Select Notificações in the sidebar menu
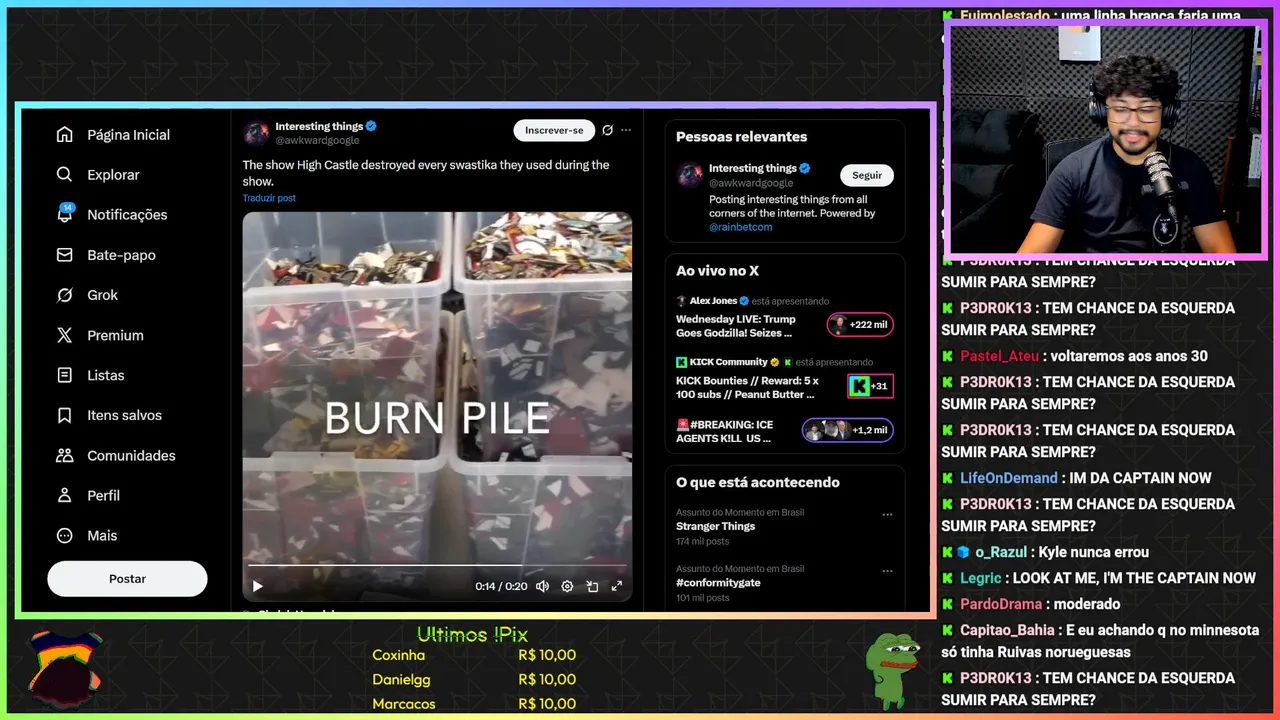 127,215
